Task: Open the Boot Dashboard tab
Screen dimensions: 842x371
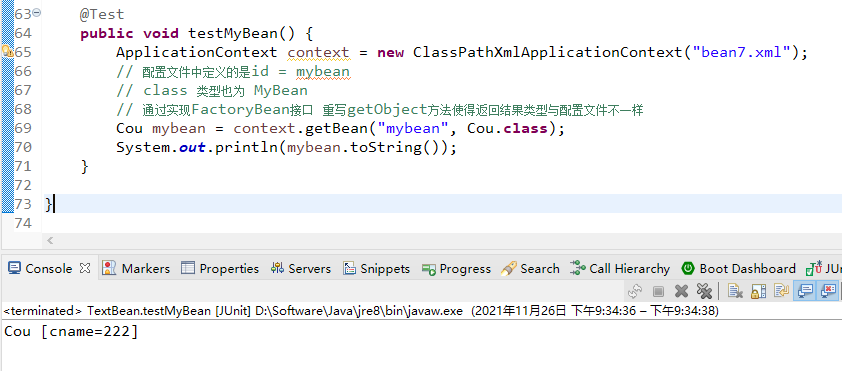Action: [x=738, y=268]
